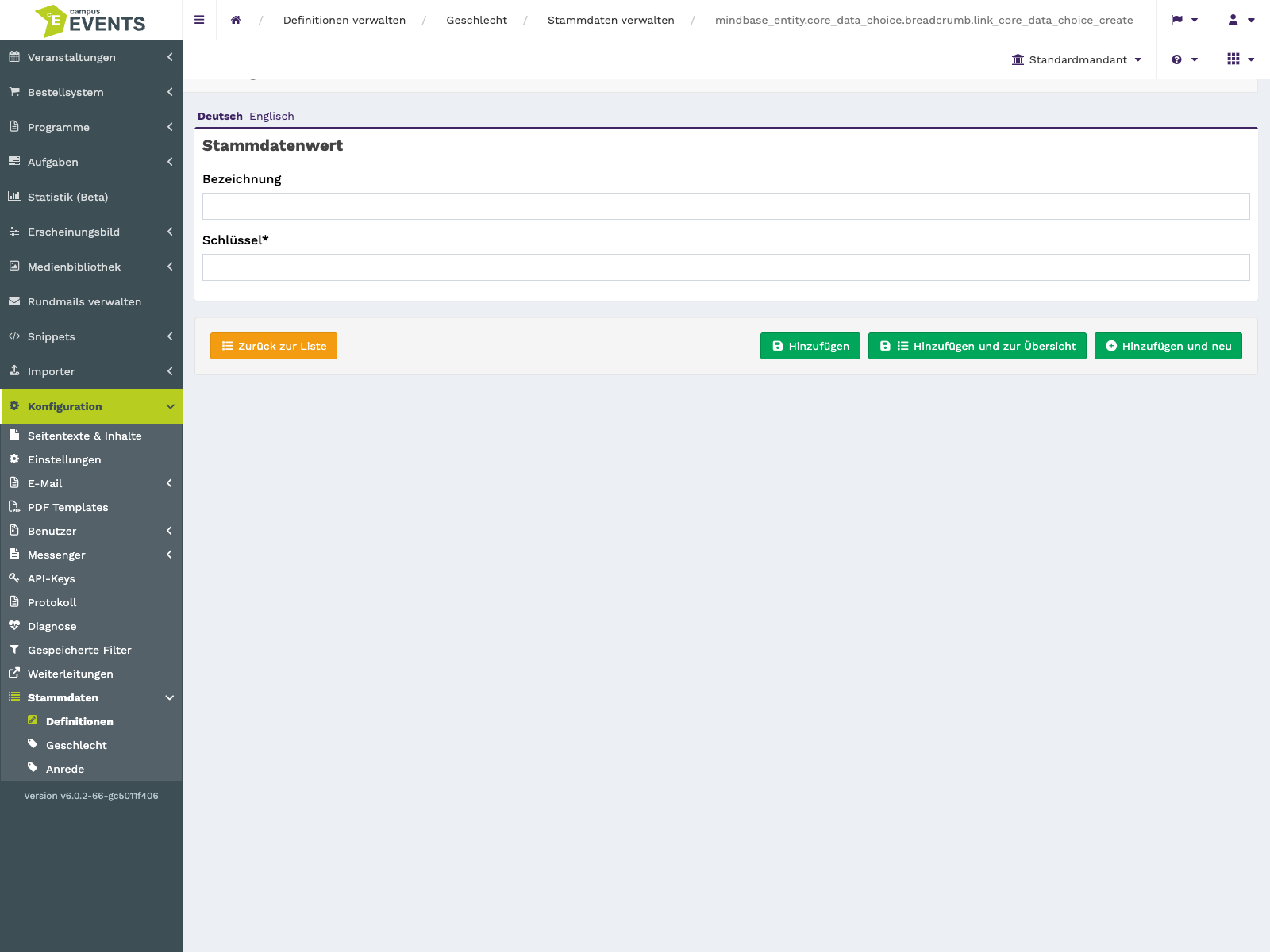Open the apps grid icon menu
Image resolution: width=1270 pixels, height=952 pixels.
(x=1241, y=59)
